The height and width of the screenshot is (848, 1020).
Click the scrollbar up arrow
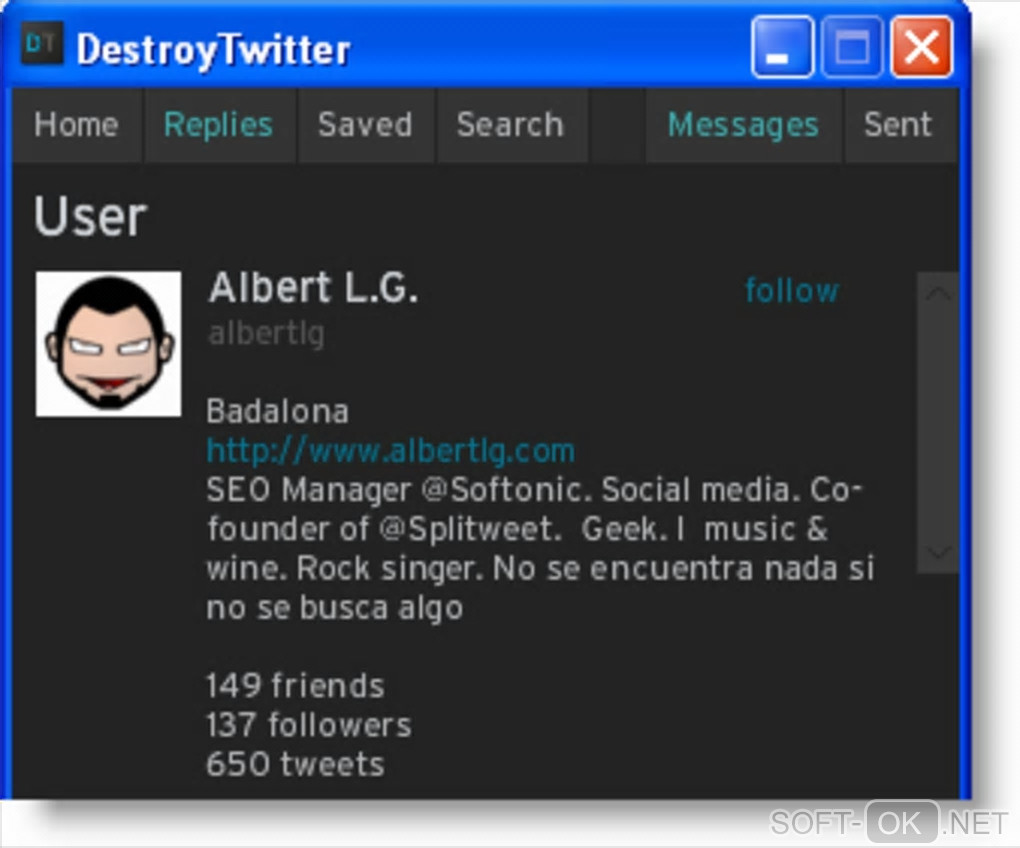point(937,293)
